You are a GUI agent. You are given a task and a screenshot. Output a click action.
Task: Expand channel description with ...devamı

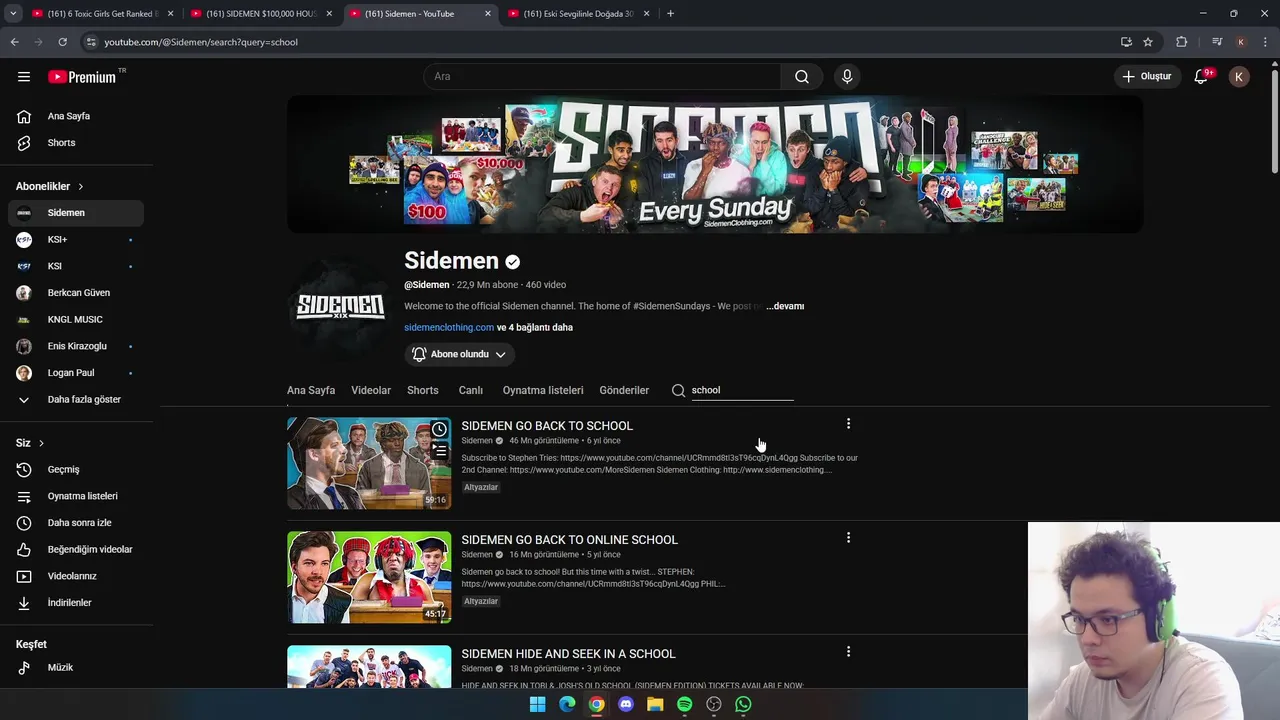coord(785,306)
